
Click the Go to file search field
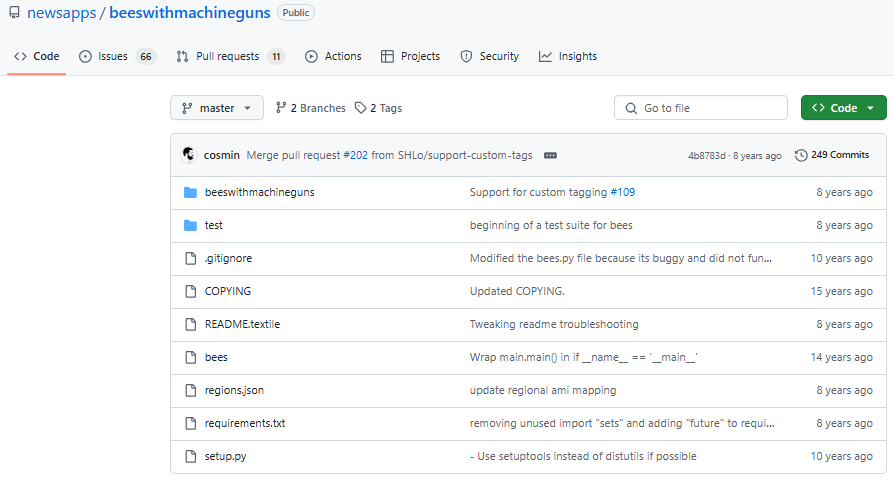tap(701, 108)
